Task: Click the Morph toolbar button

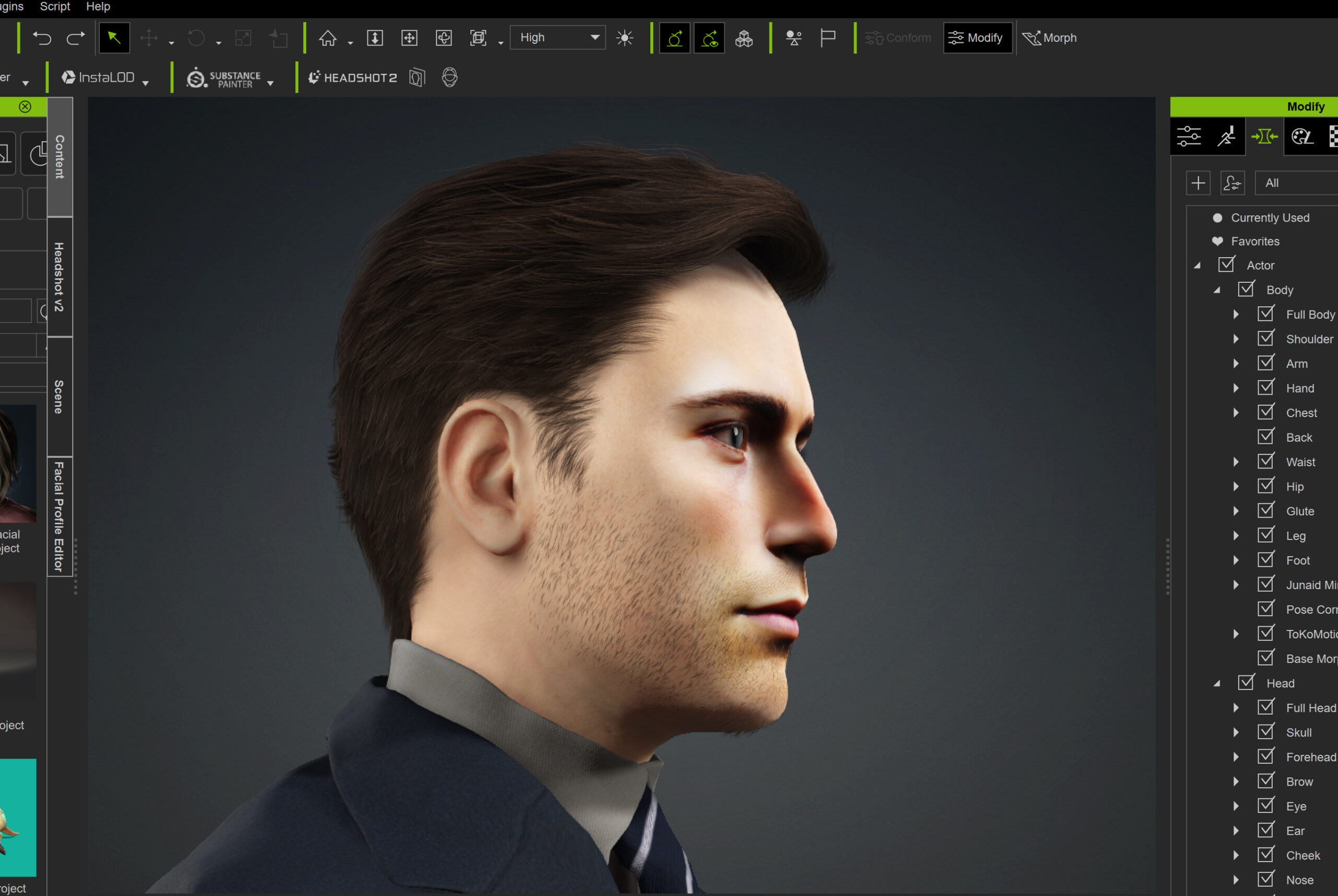Action: [1049, 38]
